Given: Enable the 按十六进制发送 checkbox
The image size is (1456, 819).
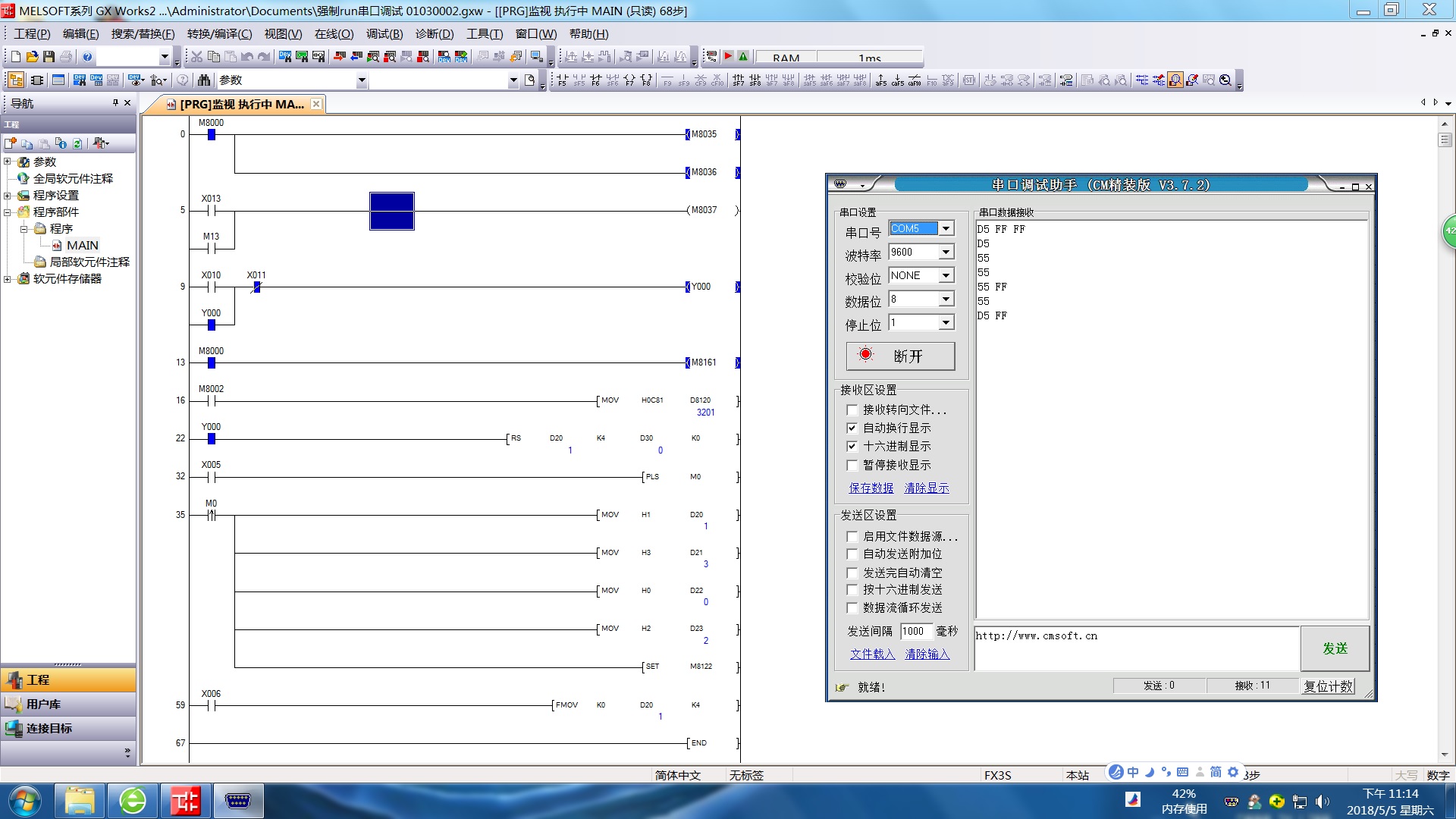Looking at the screenshot, I should 852,590.
